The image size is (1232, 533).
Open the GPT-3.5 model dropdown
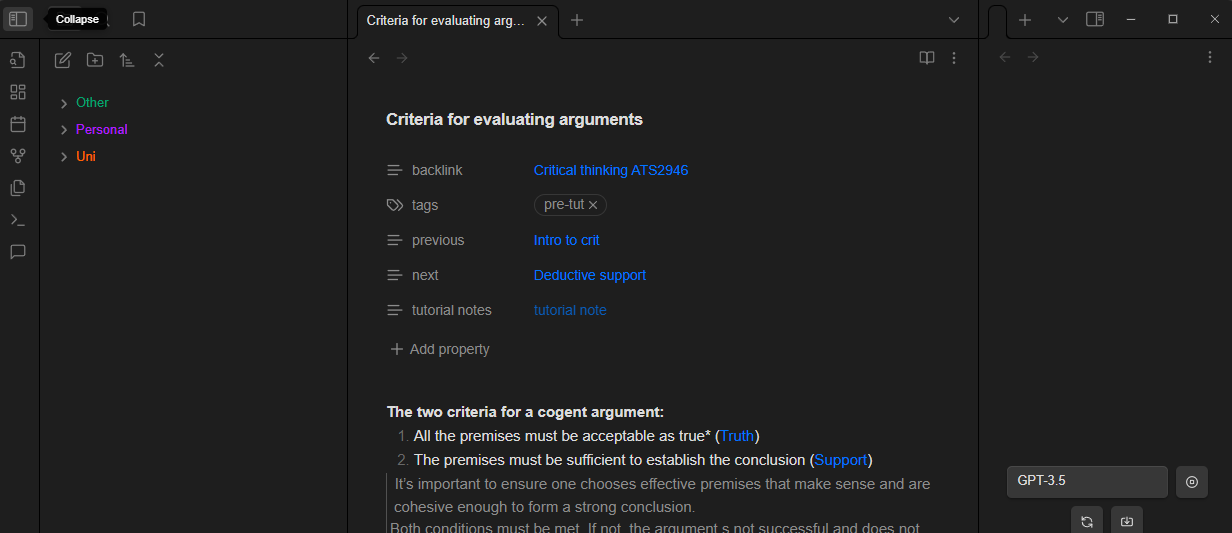(x=1086, y=481)
